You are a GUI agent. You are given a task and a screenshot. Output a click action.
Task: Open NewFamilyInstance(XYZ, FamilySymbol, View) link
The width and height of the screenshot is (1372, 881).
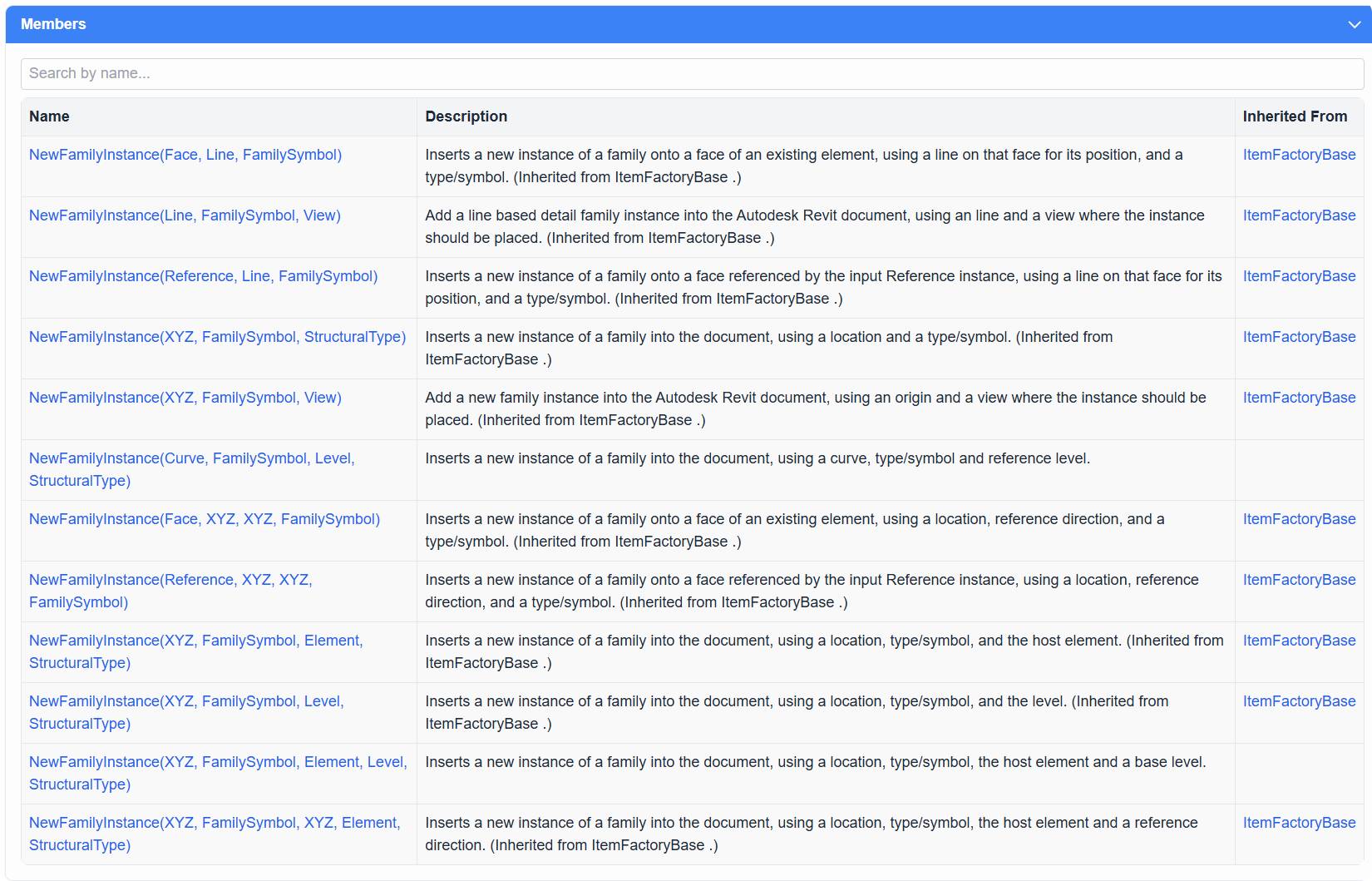pyautogui.click(x=185, y=398)
